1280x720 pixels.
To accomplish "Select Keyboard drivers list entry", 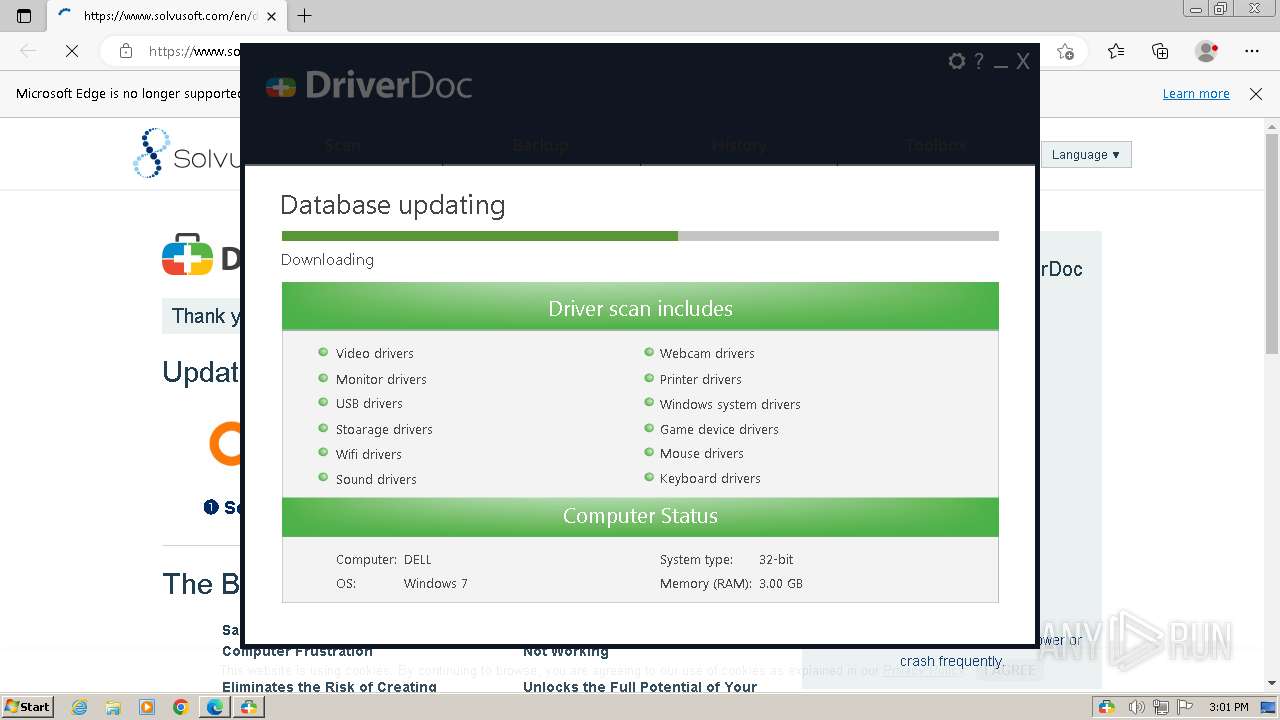I will click(x=710, y=478).
